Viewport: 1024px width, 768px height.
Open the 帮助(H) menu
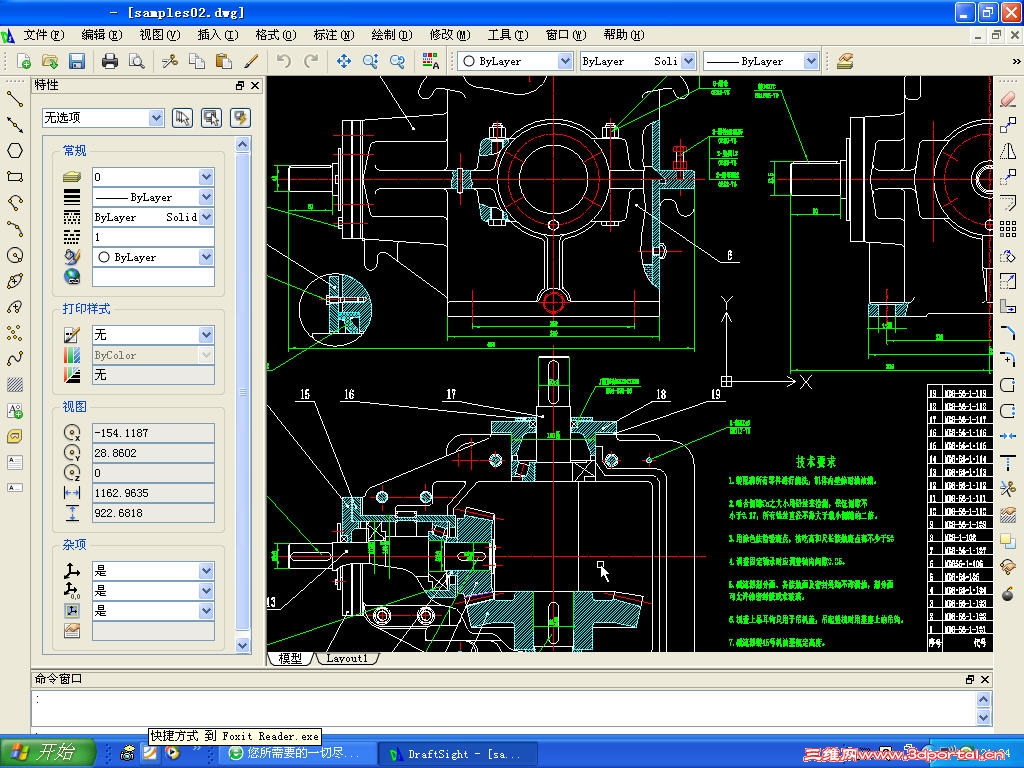(624, 35)
